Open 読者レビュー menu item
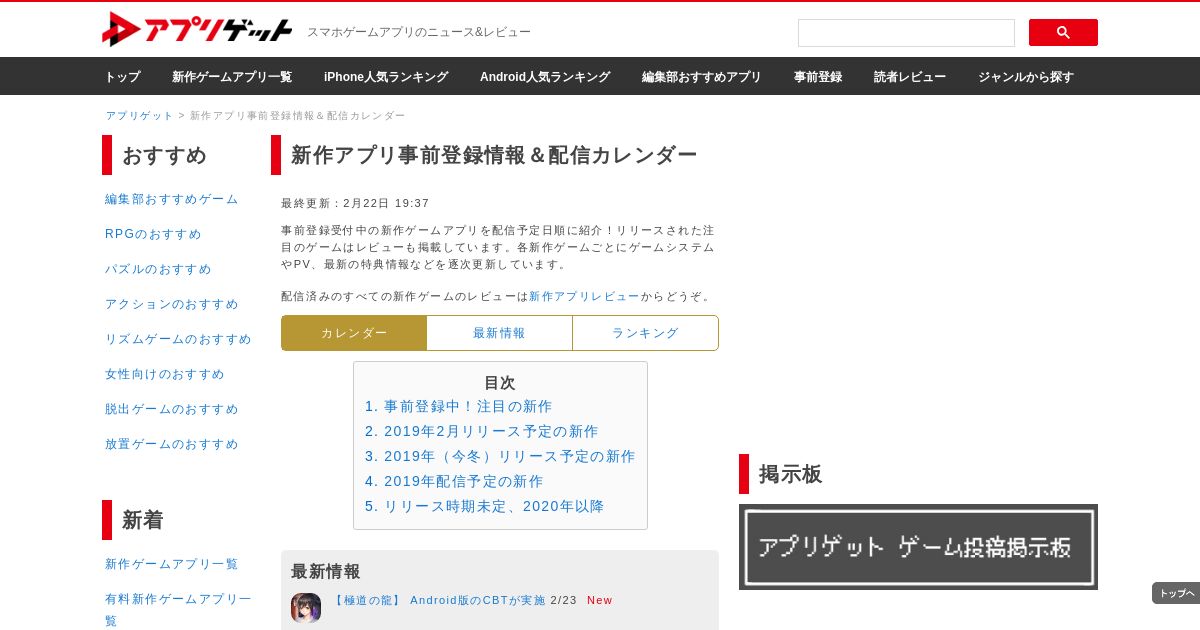The width and height of the screenshot is (1200, 630). [910, 77]
